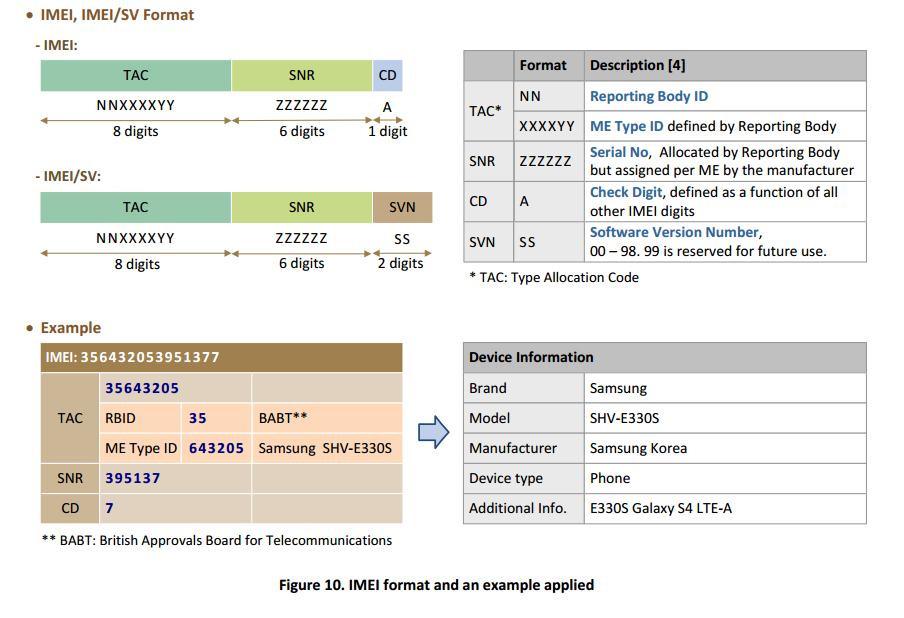This screenshot has width=904, height=618.
Task: Click the 'Samsung Korea' value cell
Action: click(725, 449)
